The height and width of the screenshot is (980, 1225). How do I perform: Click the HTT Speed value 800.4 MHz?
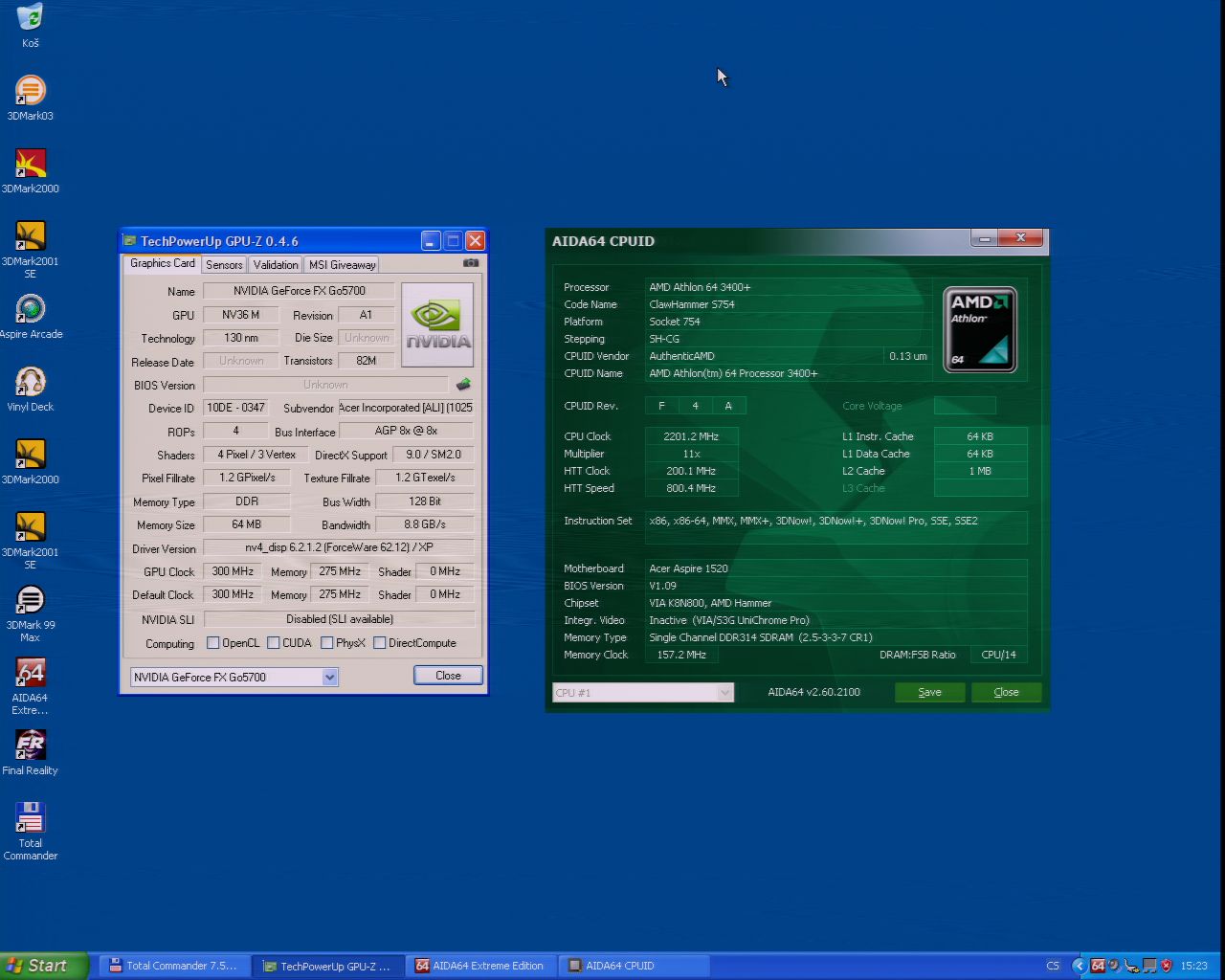coord(691,488)
